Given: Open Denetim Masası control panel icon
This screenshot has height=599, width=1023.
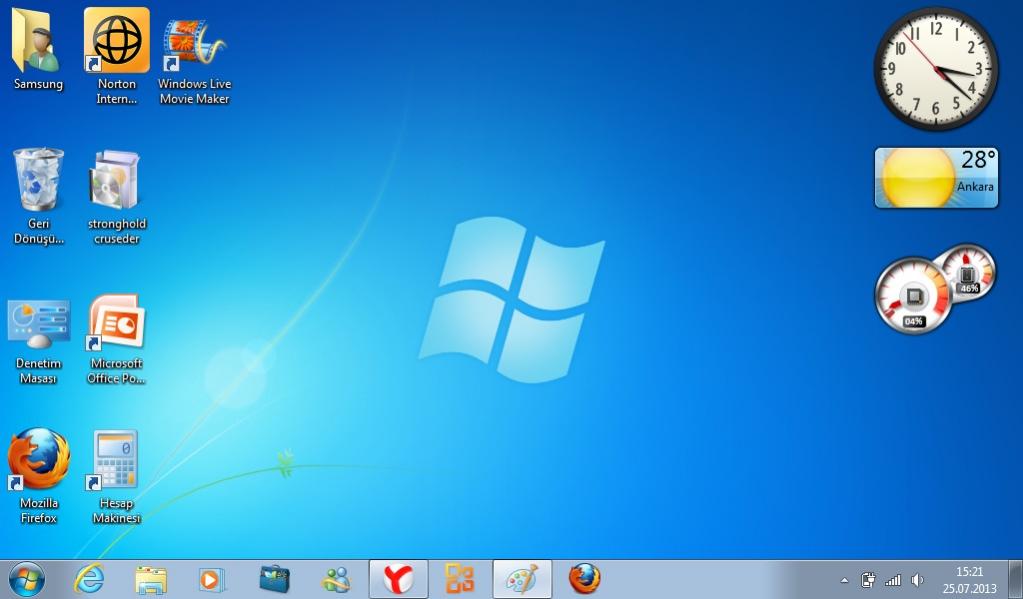Looking at the screenshot, I should tap(38, 325).
